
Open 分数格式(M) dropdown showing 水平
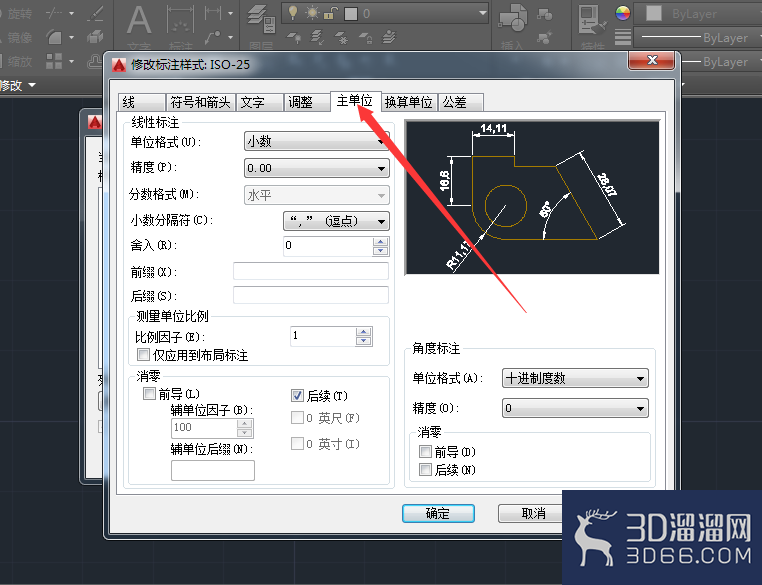pos(316,195)
